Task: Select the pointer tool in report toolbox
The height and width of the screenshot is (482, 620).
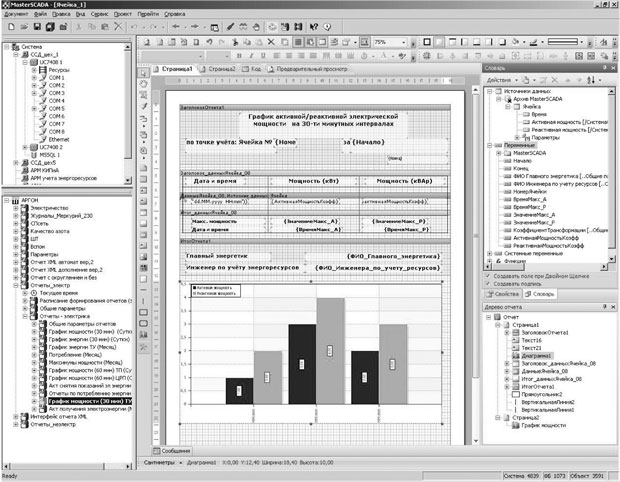Action: (x=144, y=73)
